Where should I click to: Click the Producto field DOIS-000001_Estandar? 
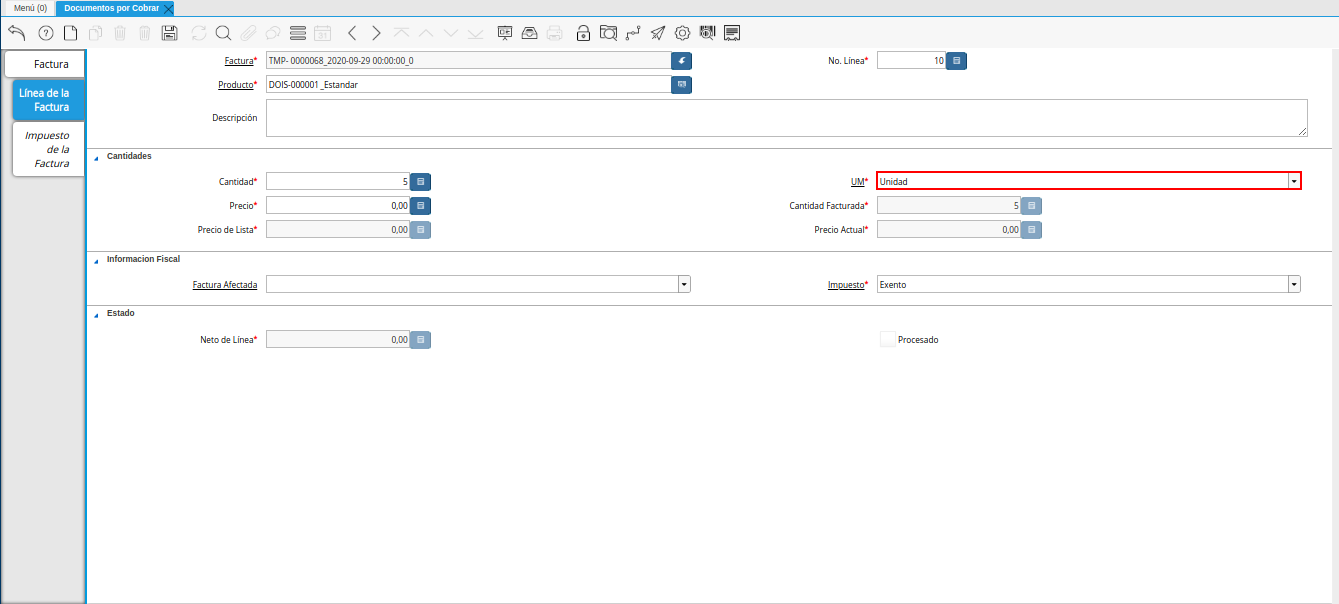[x=468, y=85]
